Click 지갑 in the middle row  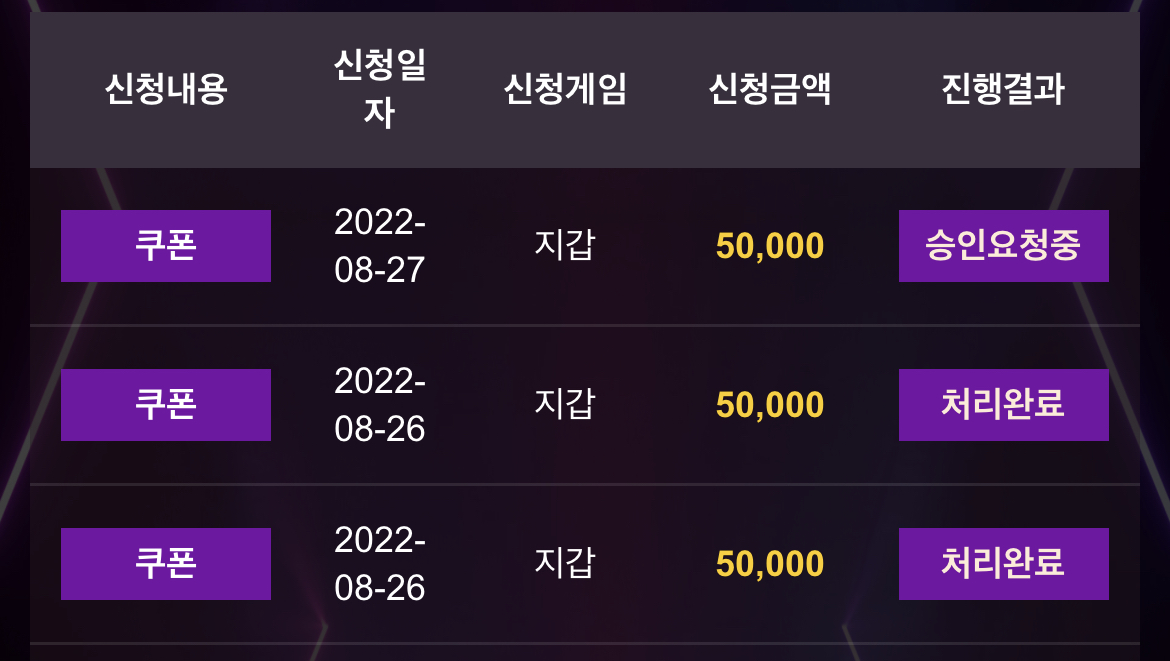[x=565, y=404]
